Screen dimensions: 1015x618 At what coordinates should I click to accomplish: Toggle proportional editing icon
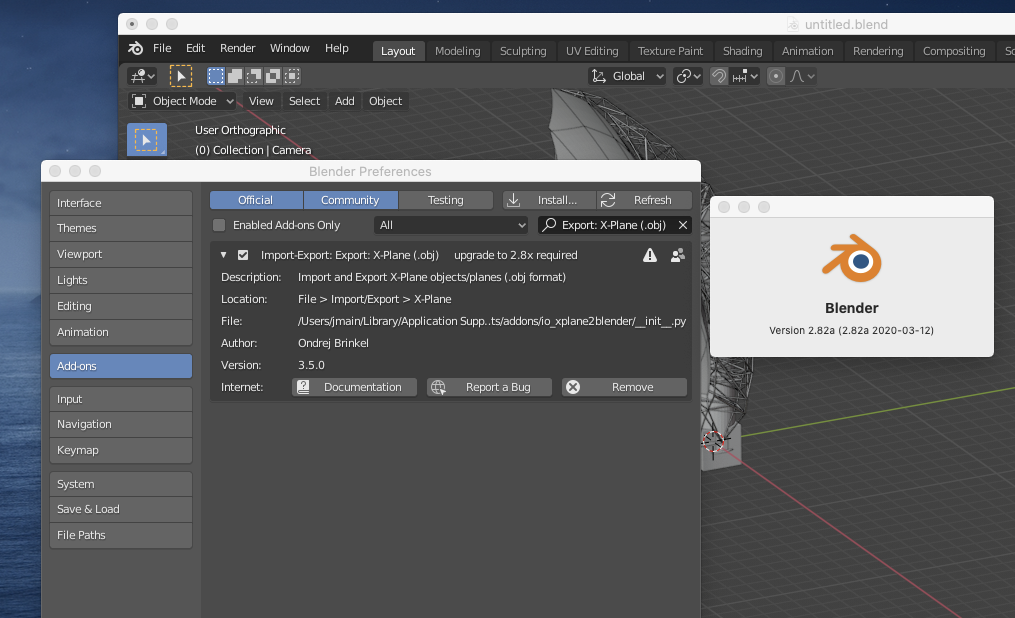click(775, 76)
